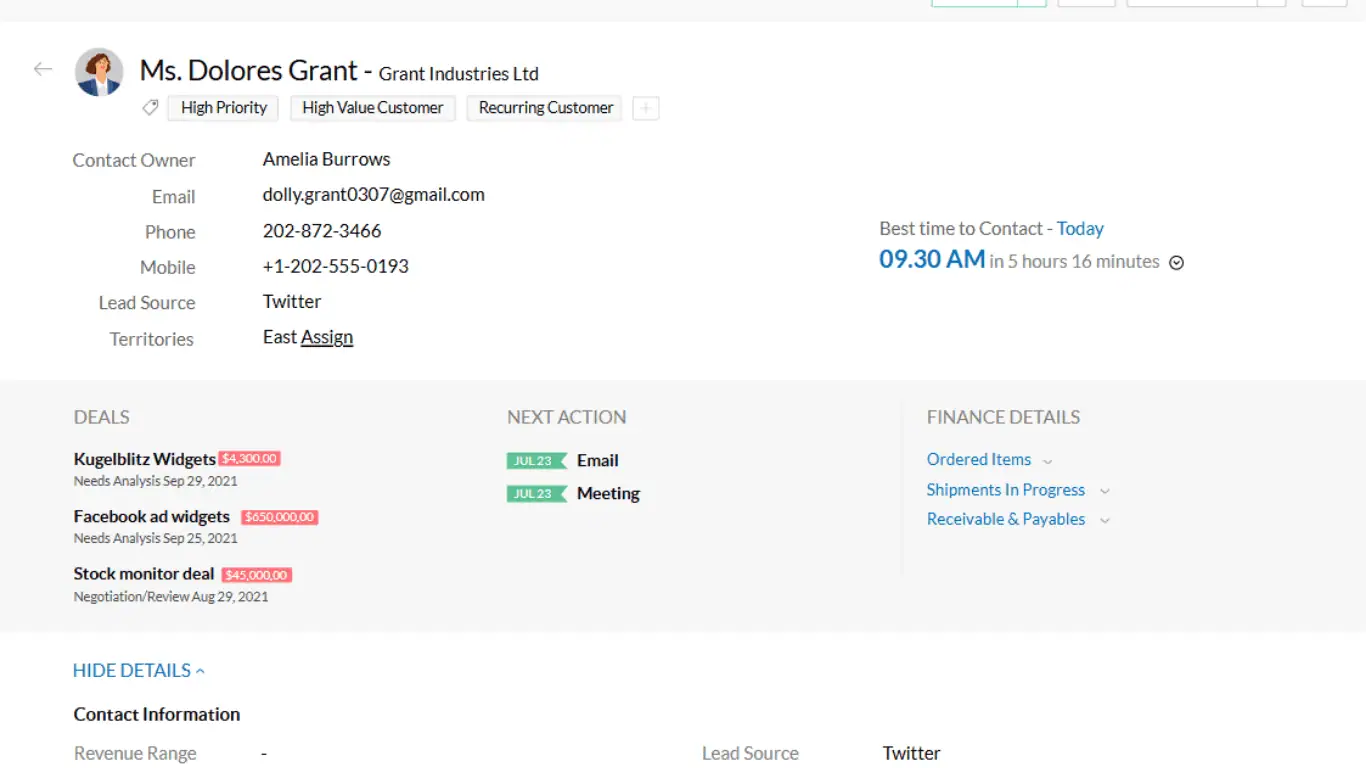Open the Stock monitor deal
Viewport: 1366px width, 768px height.
coord(143,574)
